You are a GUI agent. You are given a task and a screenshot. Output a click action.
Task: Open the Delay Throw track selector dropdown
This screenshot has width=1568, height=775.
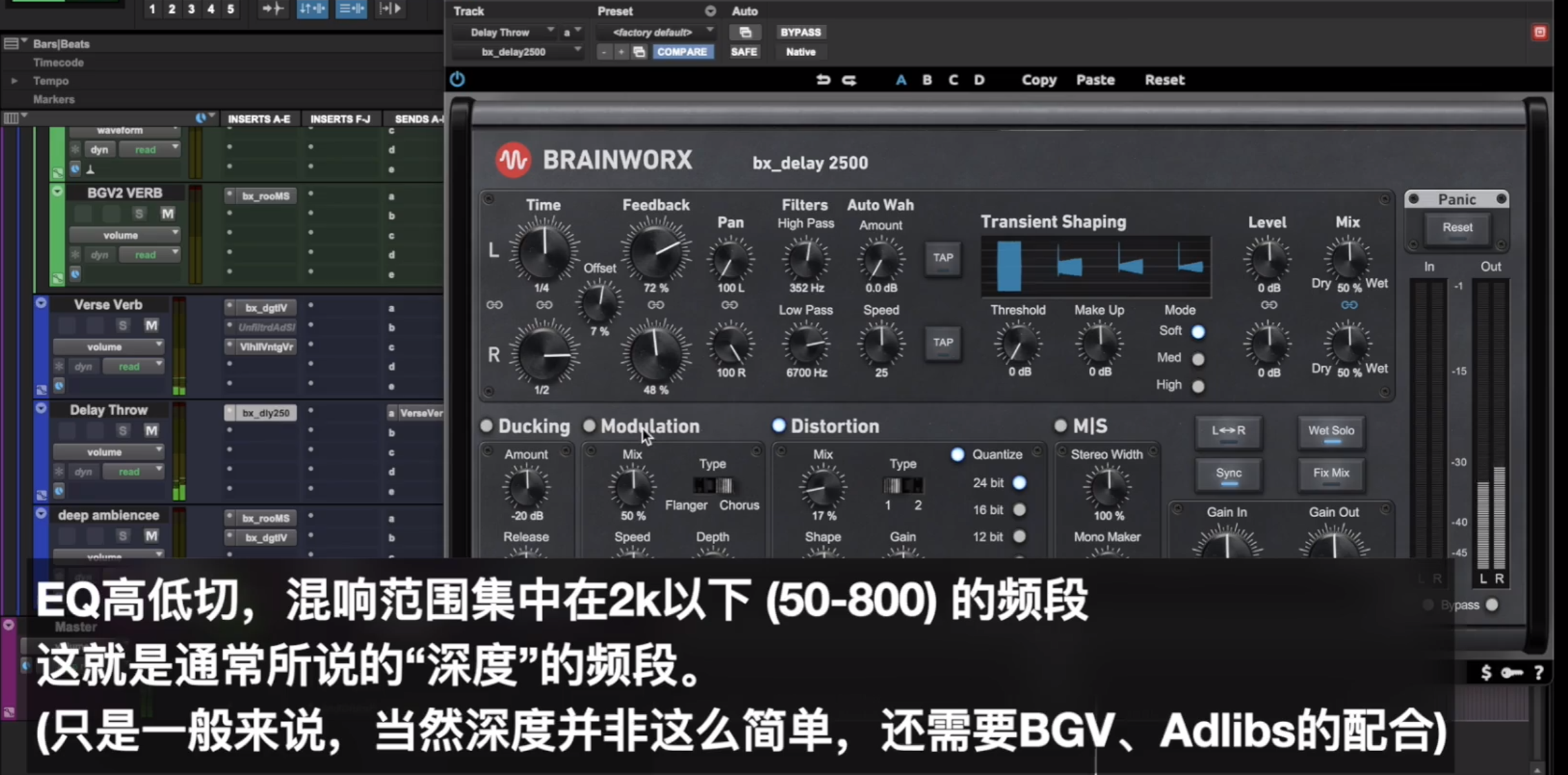click(508, 32)
